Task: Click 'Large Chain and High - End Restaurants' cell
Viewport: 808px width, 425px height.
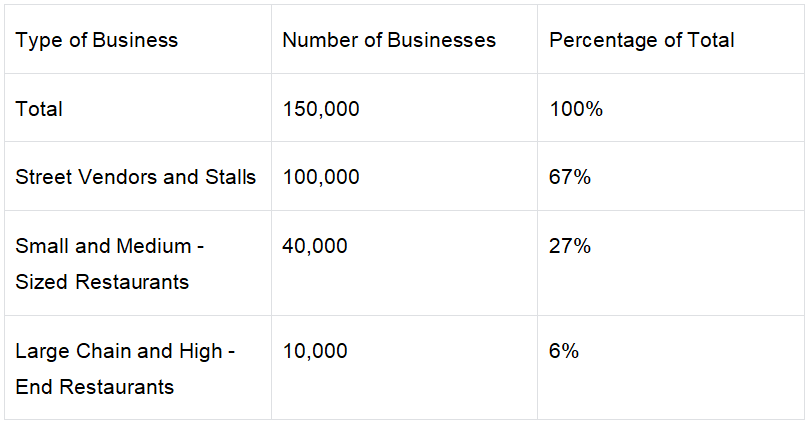Action: [138, 368]
